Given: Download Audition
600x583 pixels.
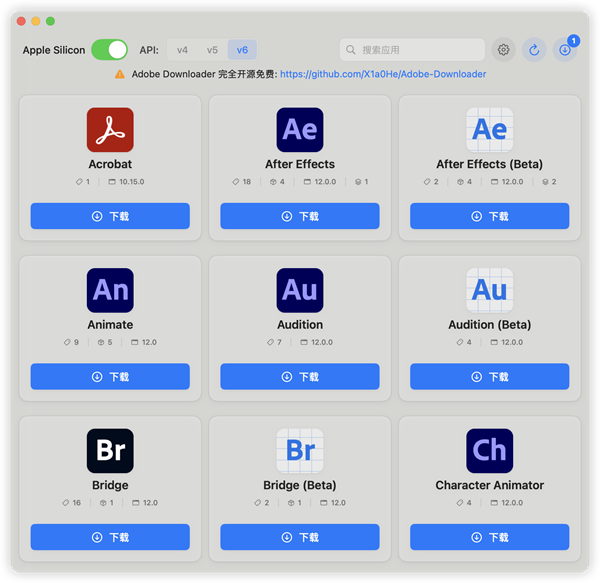Looking at the screenshot, I should tap(300, 376).
